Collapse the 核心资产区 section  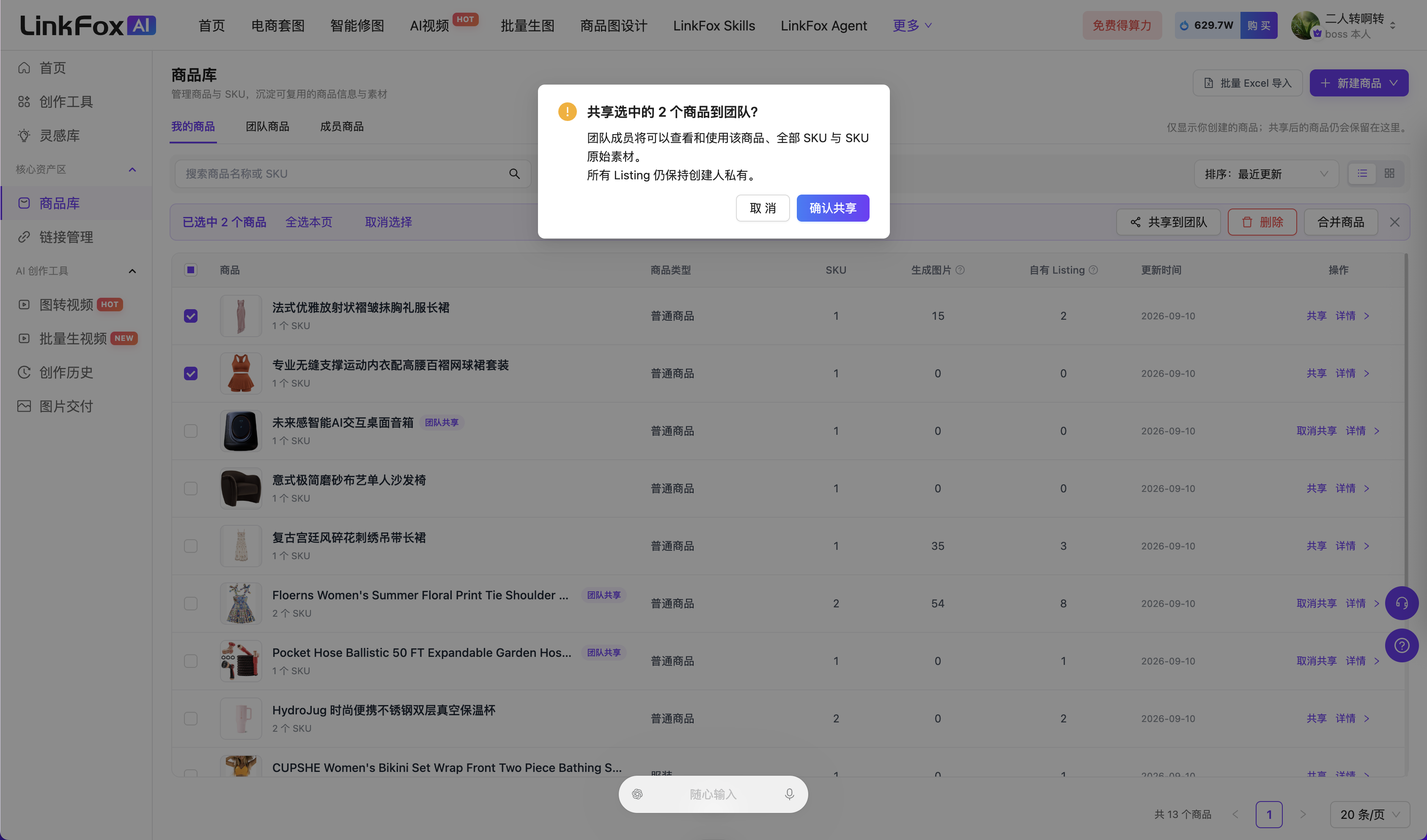coord(132,169)
